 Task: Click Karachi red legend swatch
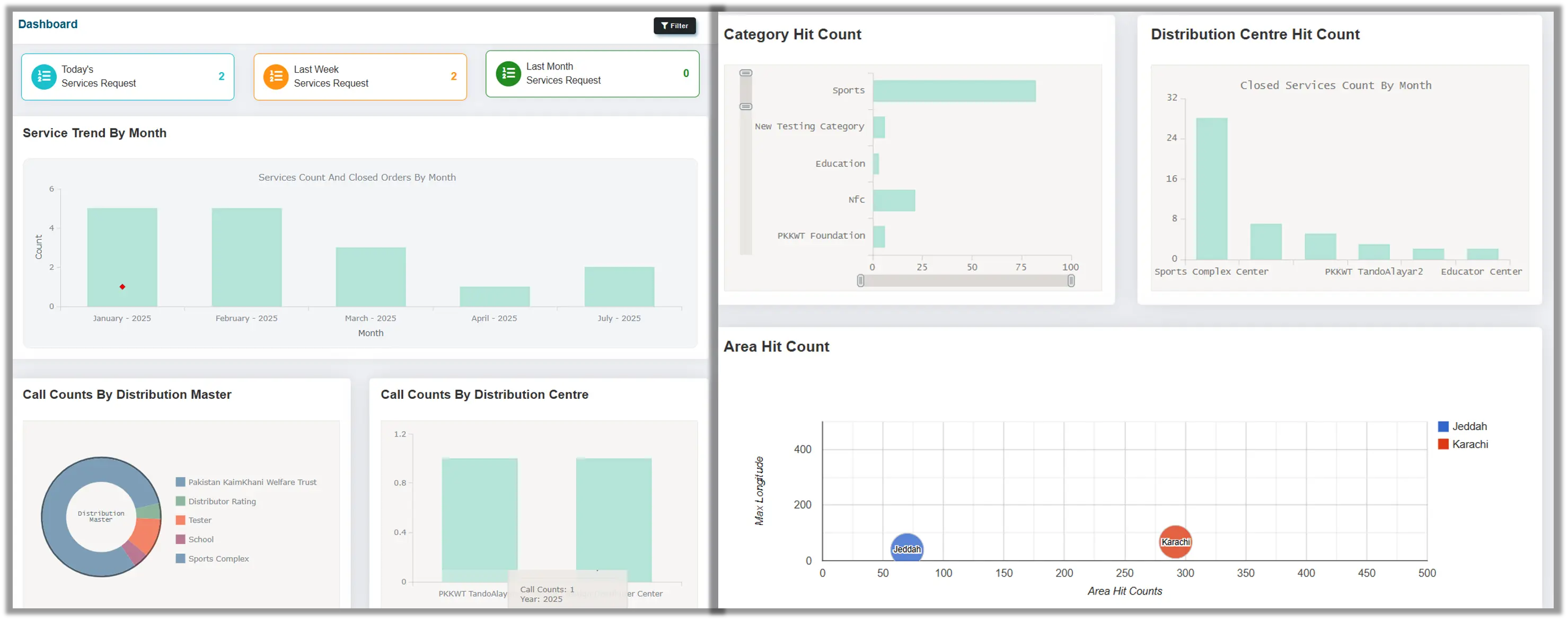pos(1443,444)
